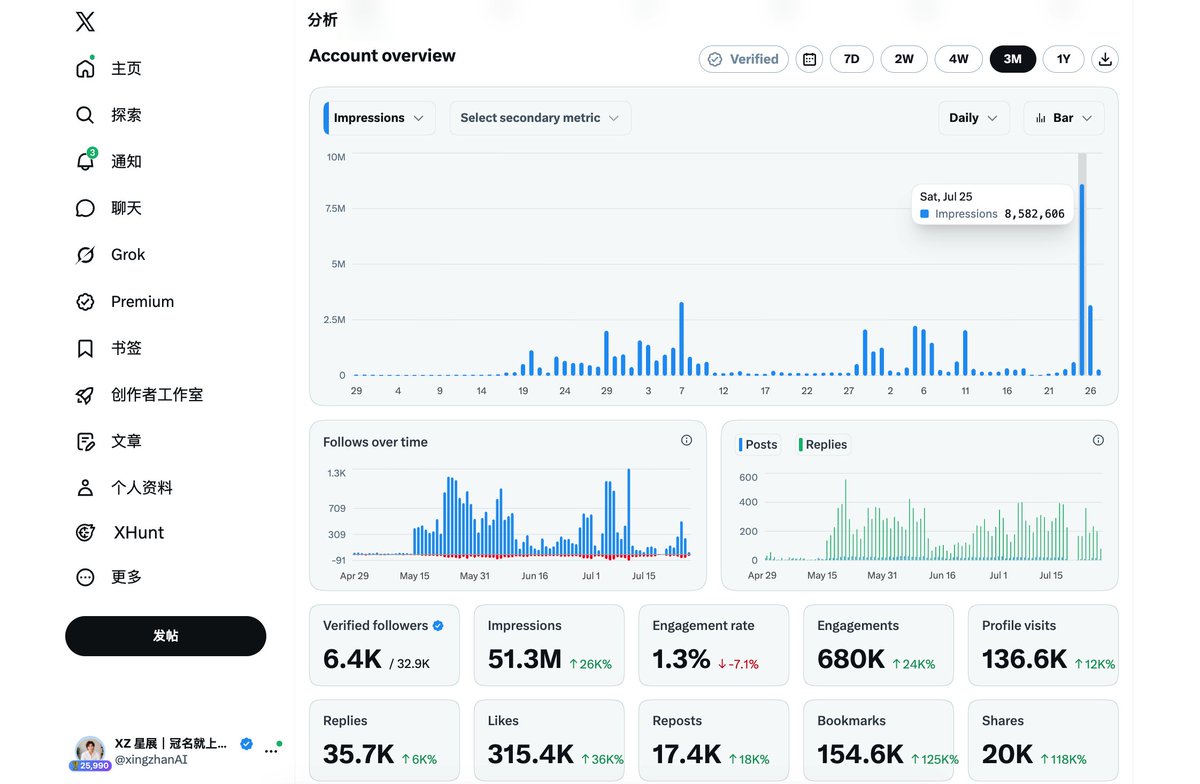Open the Articles (文章) icon
Screen dimensions: 1200x784
click(x=85, y=441)
